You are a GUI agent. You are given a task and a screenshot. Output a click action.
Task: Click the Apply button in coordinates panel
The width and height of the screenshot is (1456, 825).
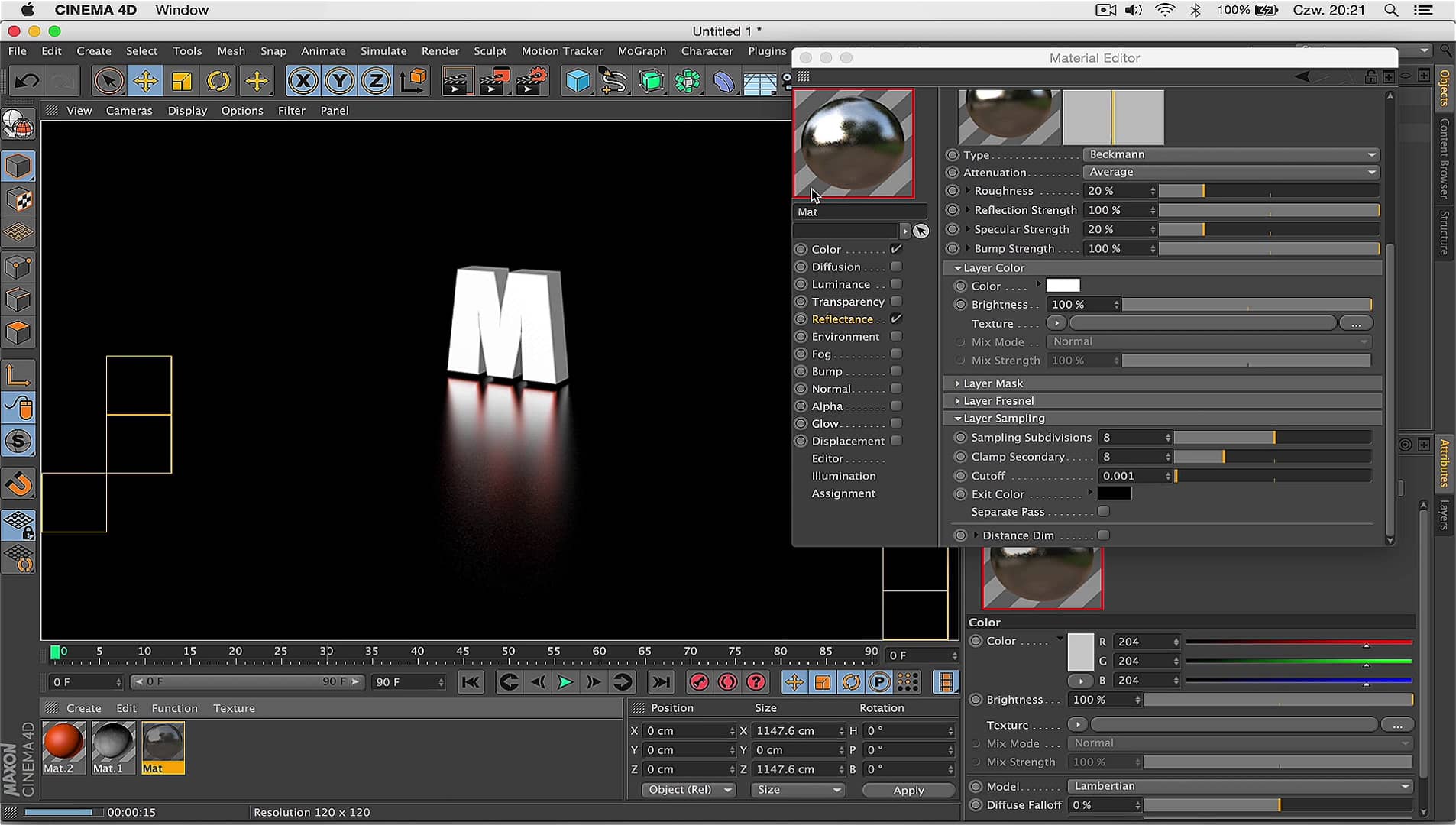tap(908, 790)
